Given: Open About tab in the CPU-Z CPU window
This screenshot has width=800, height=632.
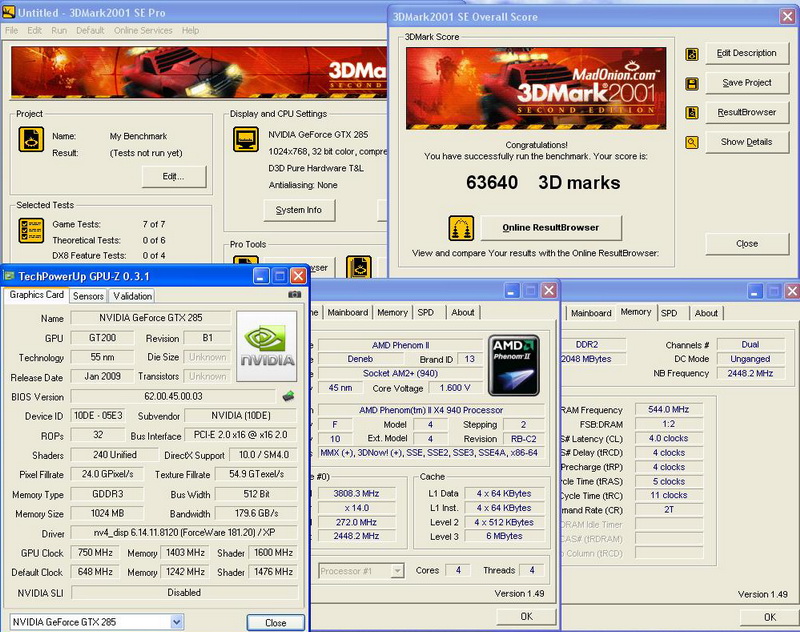Looking at the screenshot, I should point(463,313).
